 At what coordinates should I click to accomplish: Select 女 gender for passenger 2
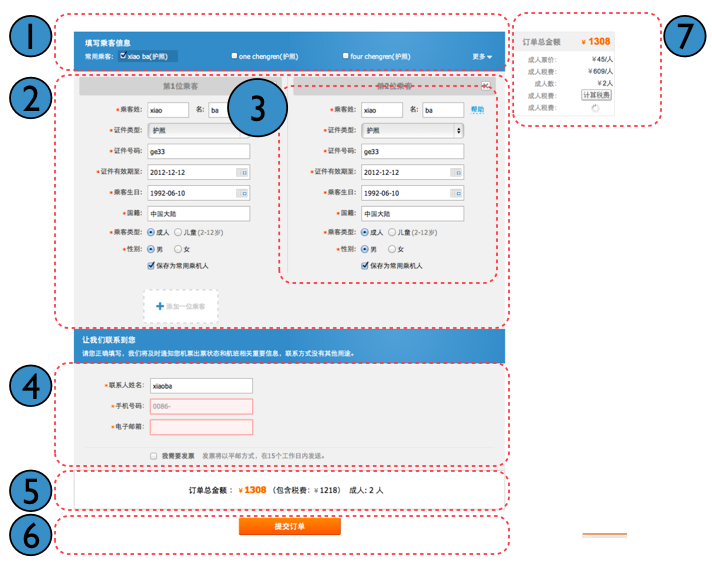[393, 248]
